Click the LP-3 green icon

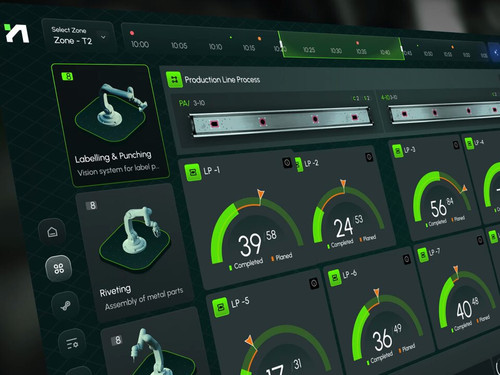coord(397,151)
